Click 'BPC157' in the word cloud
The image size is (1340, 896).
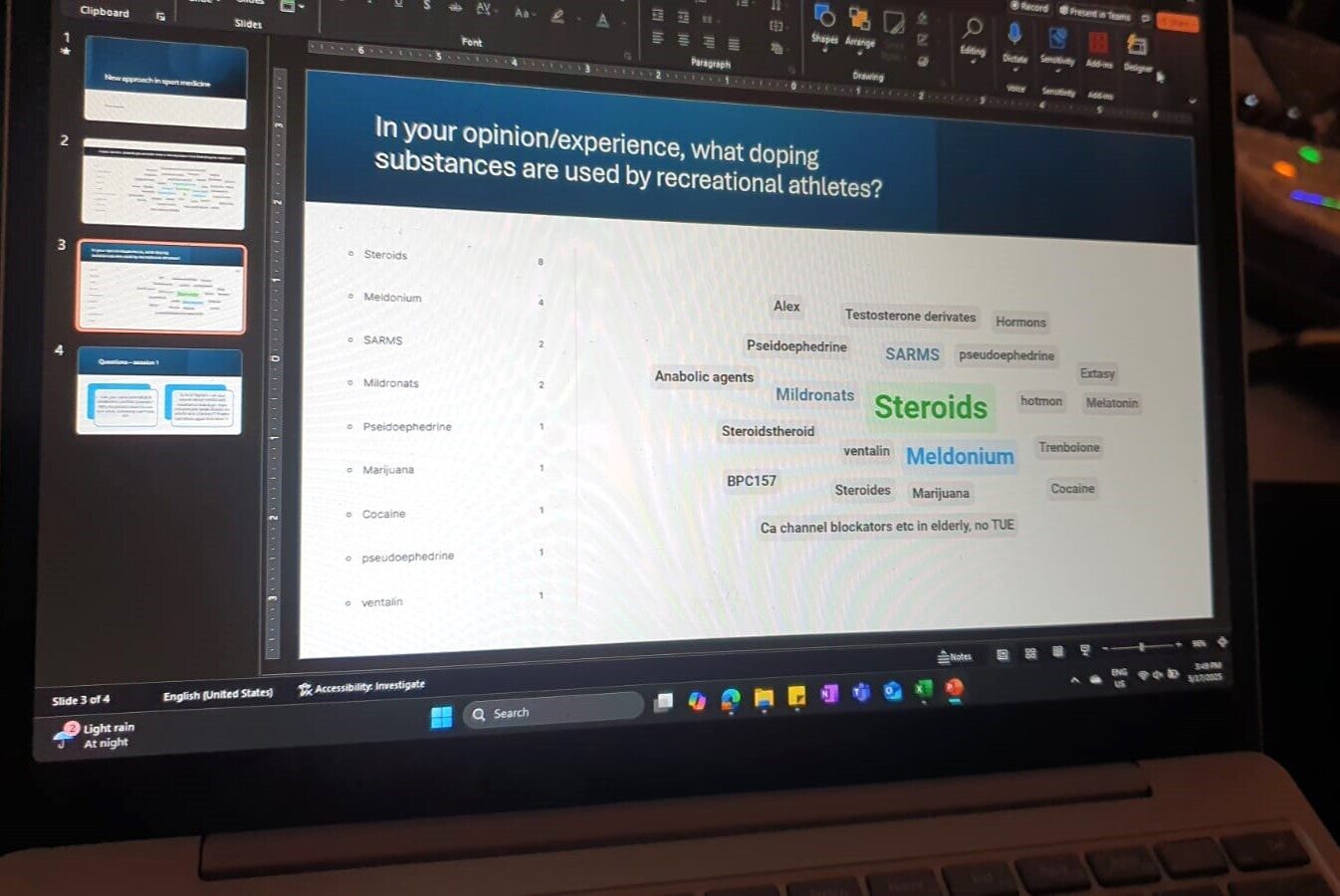[752, 481]
